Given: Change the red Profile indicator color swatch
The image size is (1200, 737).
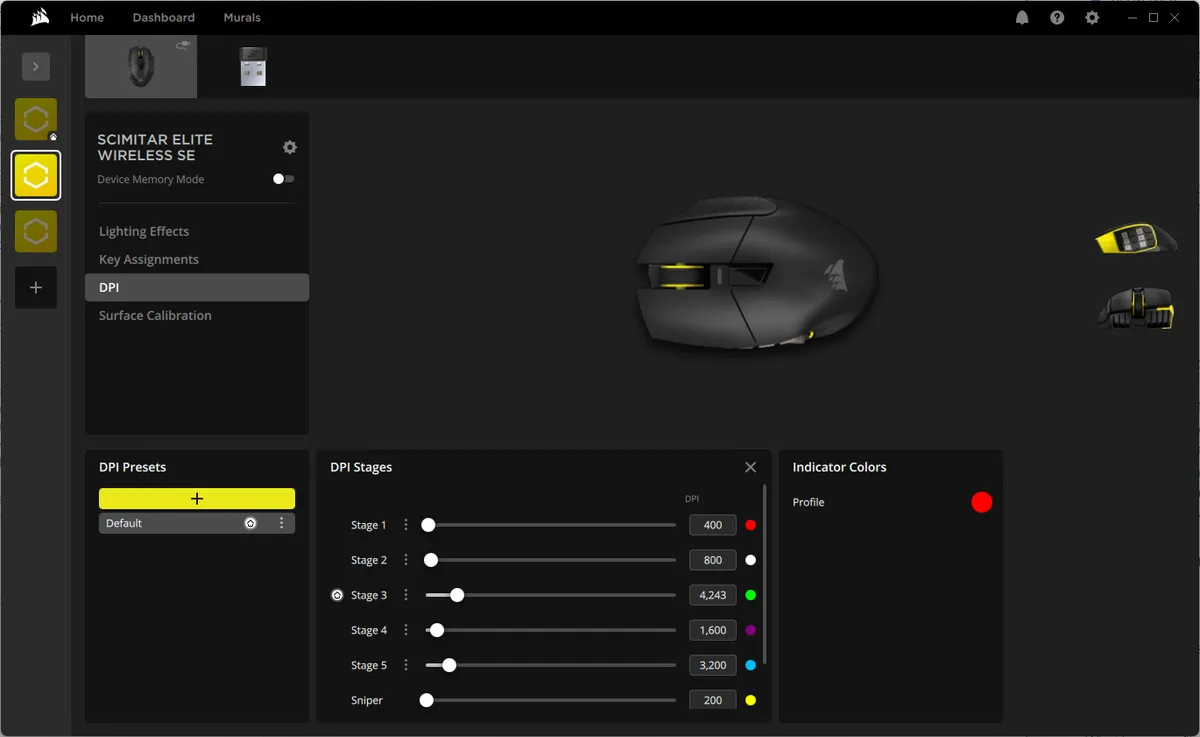Looking at the screenshot, I should click(981, 502).
